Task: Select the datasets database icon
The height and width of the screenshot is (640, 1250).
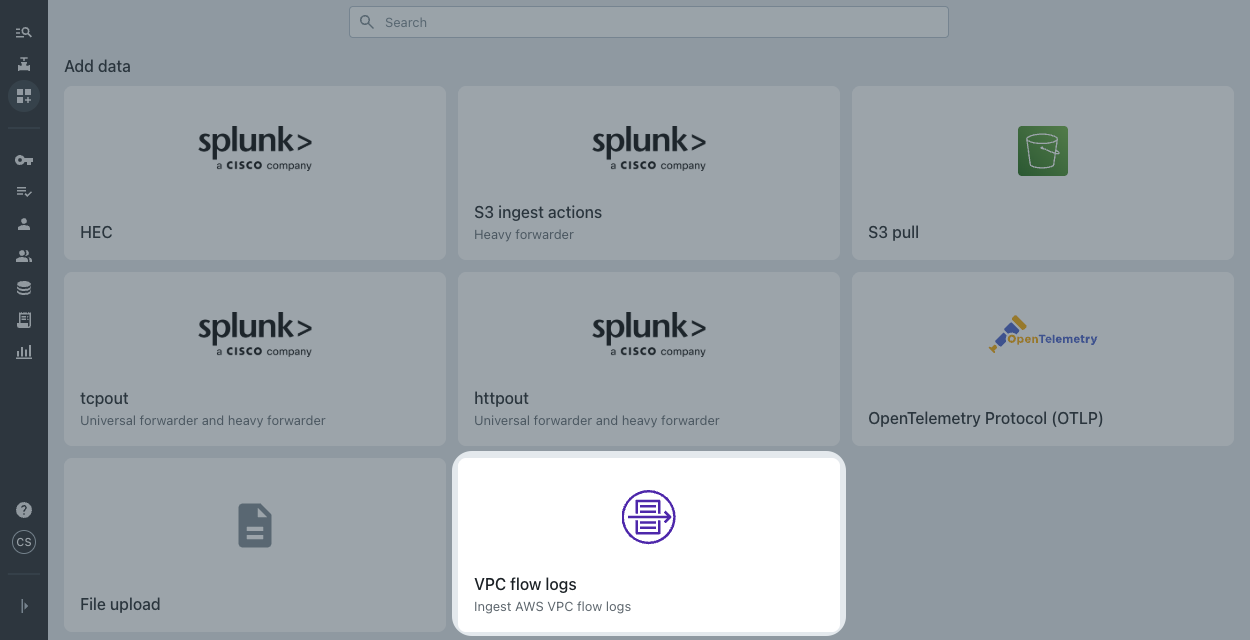Action: click(x=23, y=287)
